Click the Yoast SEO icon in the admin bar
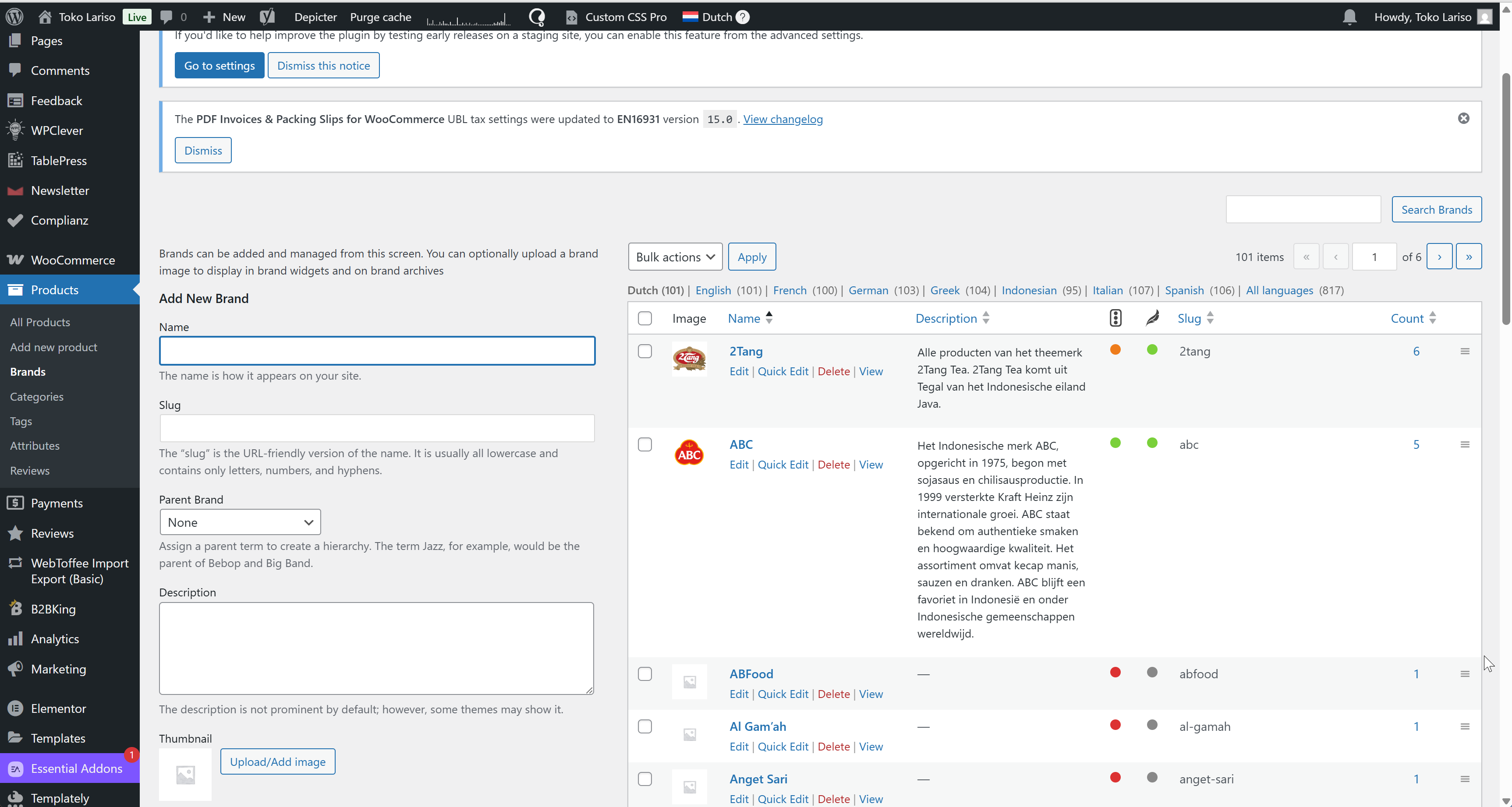This screenshot has height=807, width=1512. click(268, 17)
